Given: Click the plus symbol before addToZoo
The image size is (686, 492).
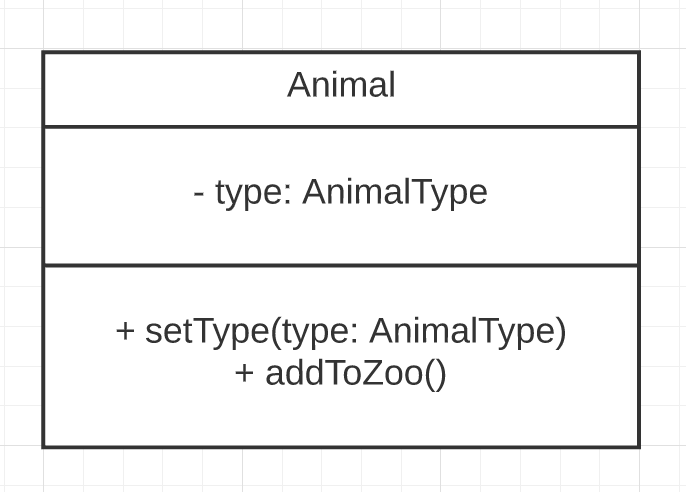Looking at the screenshot, I should click(244, 373).
